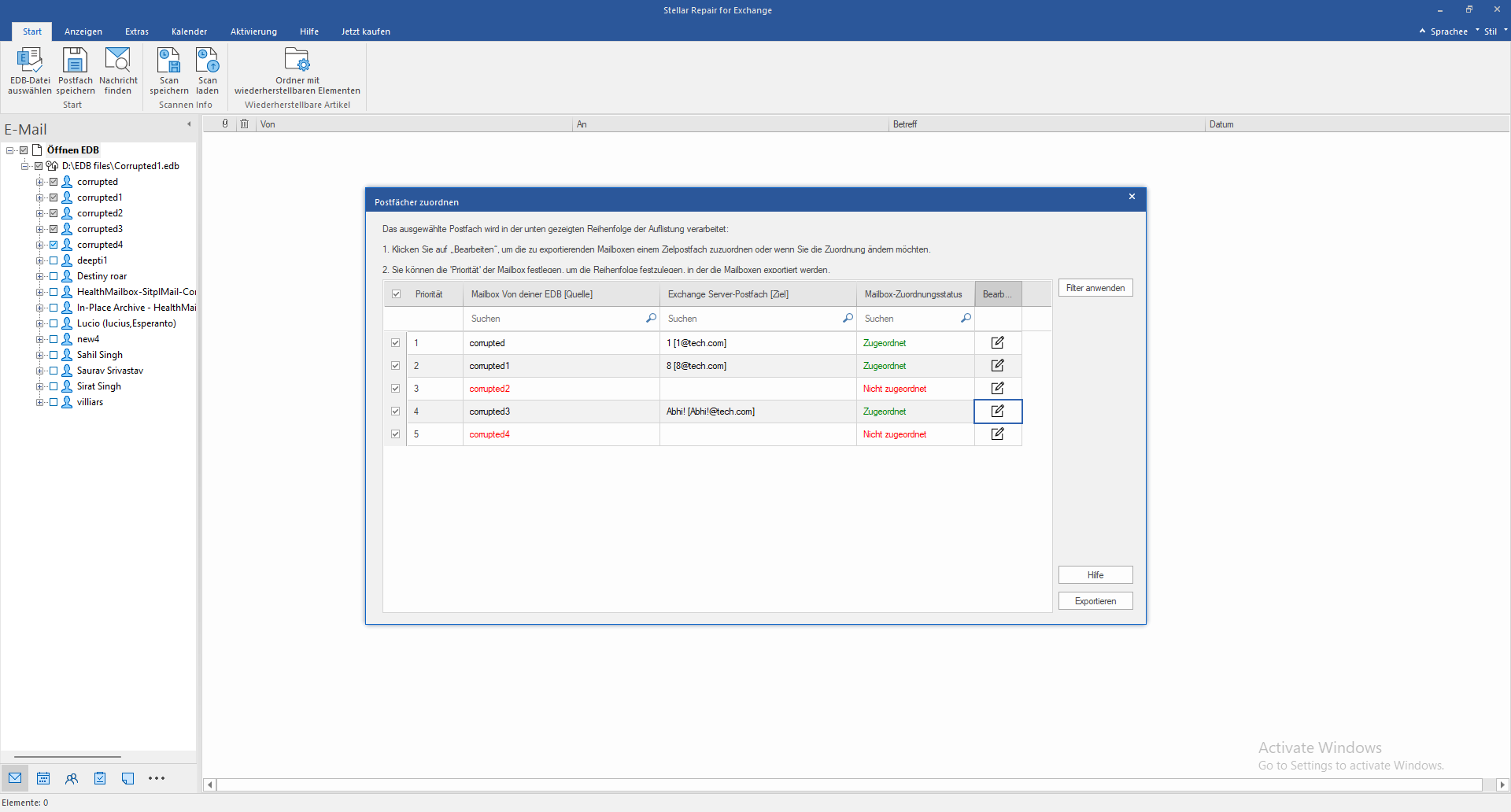Click search icon in Exchange target filter
Image resolution: width=1511 pixels, height=812 pixels.
tap(848, 318)
